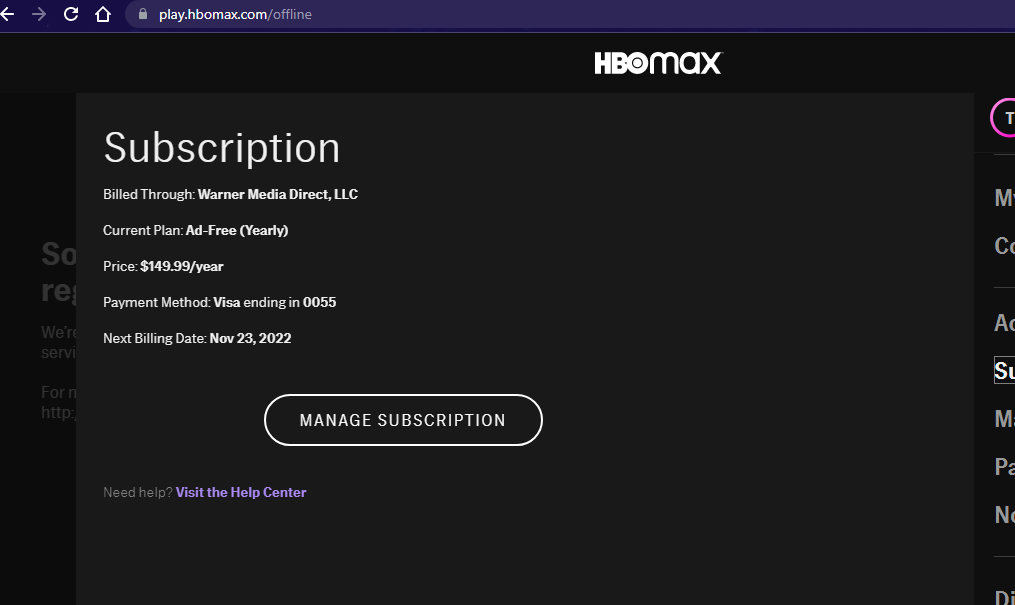Click 'Warner Media Direct, LLC' text
The image size is (1015, 605).
click(x=278, y=194)
